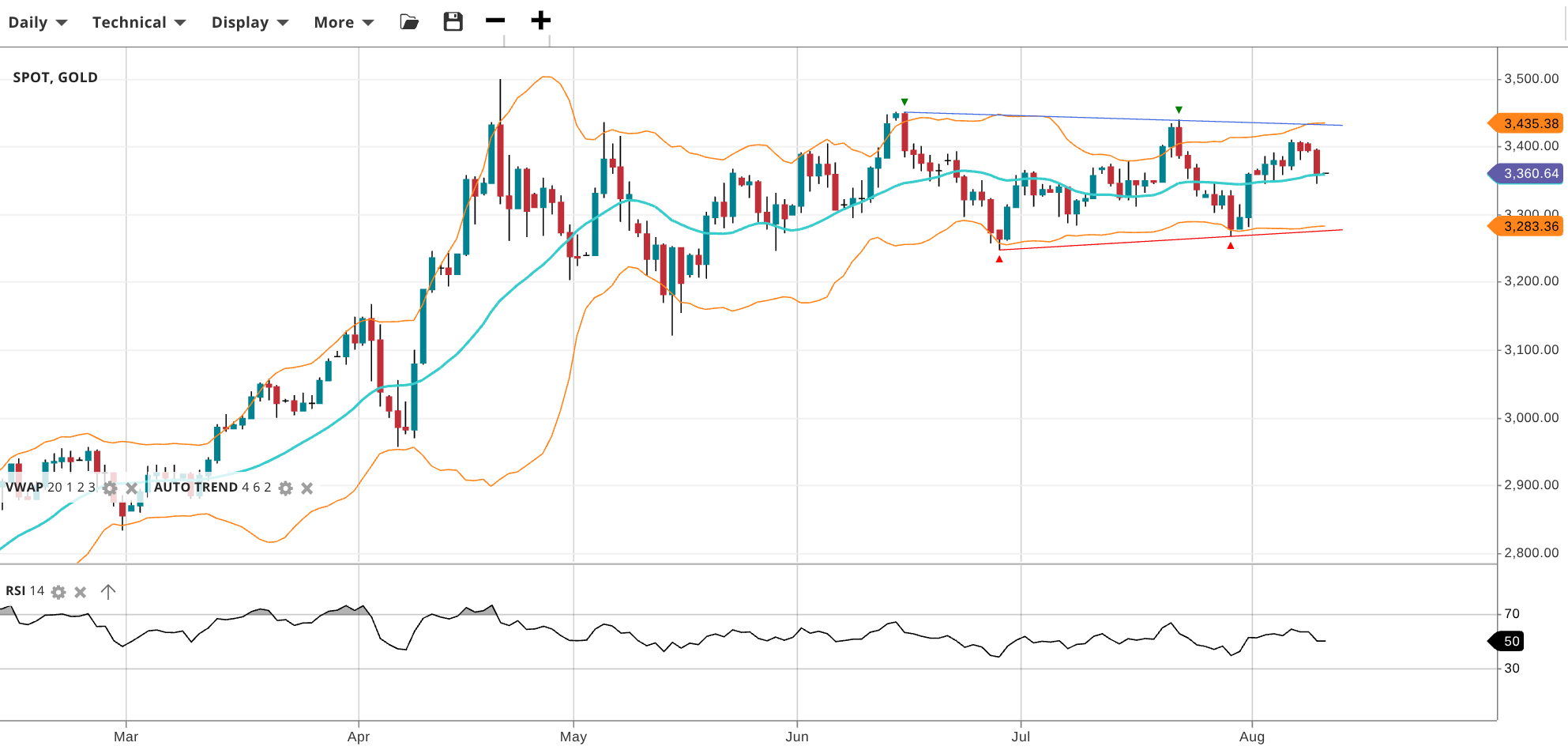Image resolution: width=1568 pixels, height=750 pixels.
Task: Open VWAP indicator settings gear
Action: click(110, 488)
